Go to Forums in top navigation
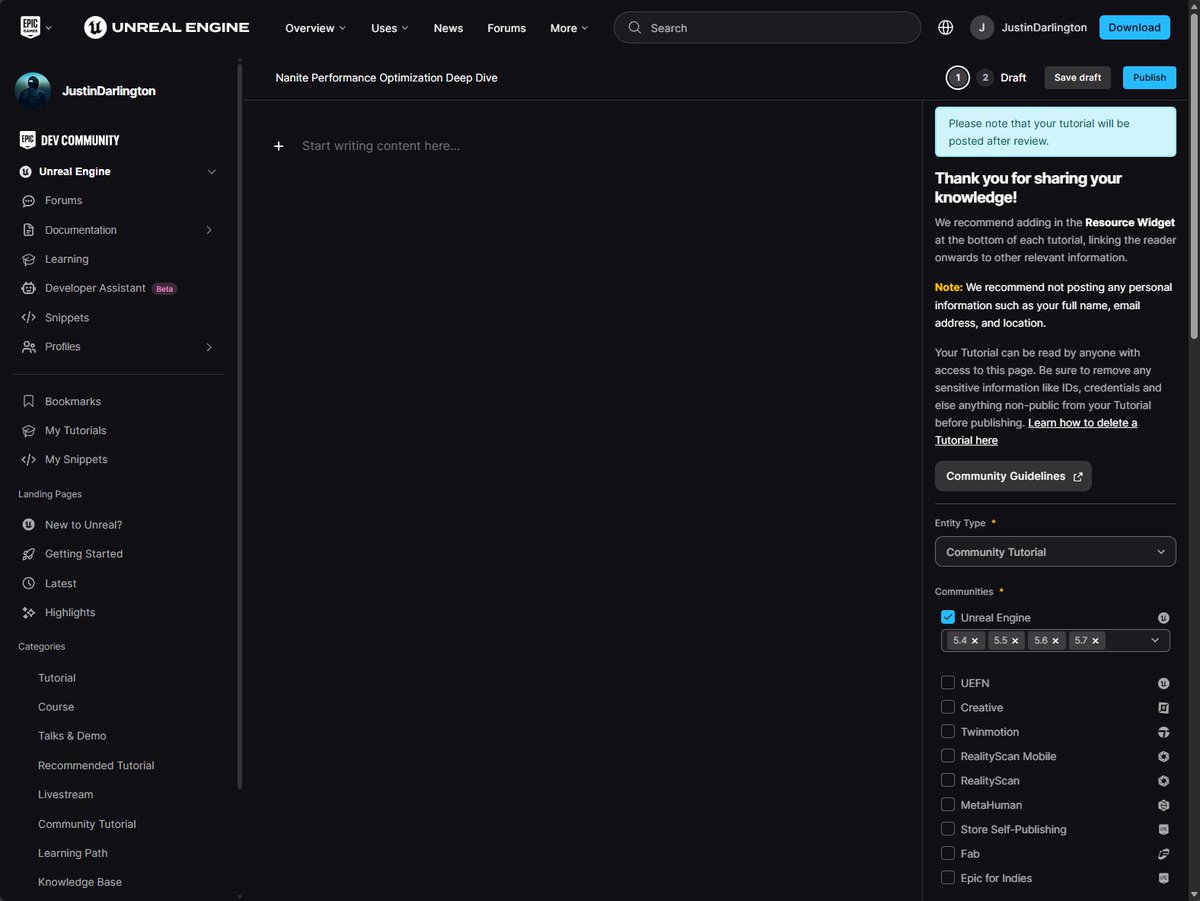 click(506, 28)
